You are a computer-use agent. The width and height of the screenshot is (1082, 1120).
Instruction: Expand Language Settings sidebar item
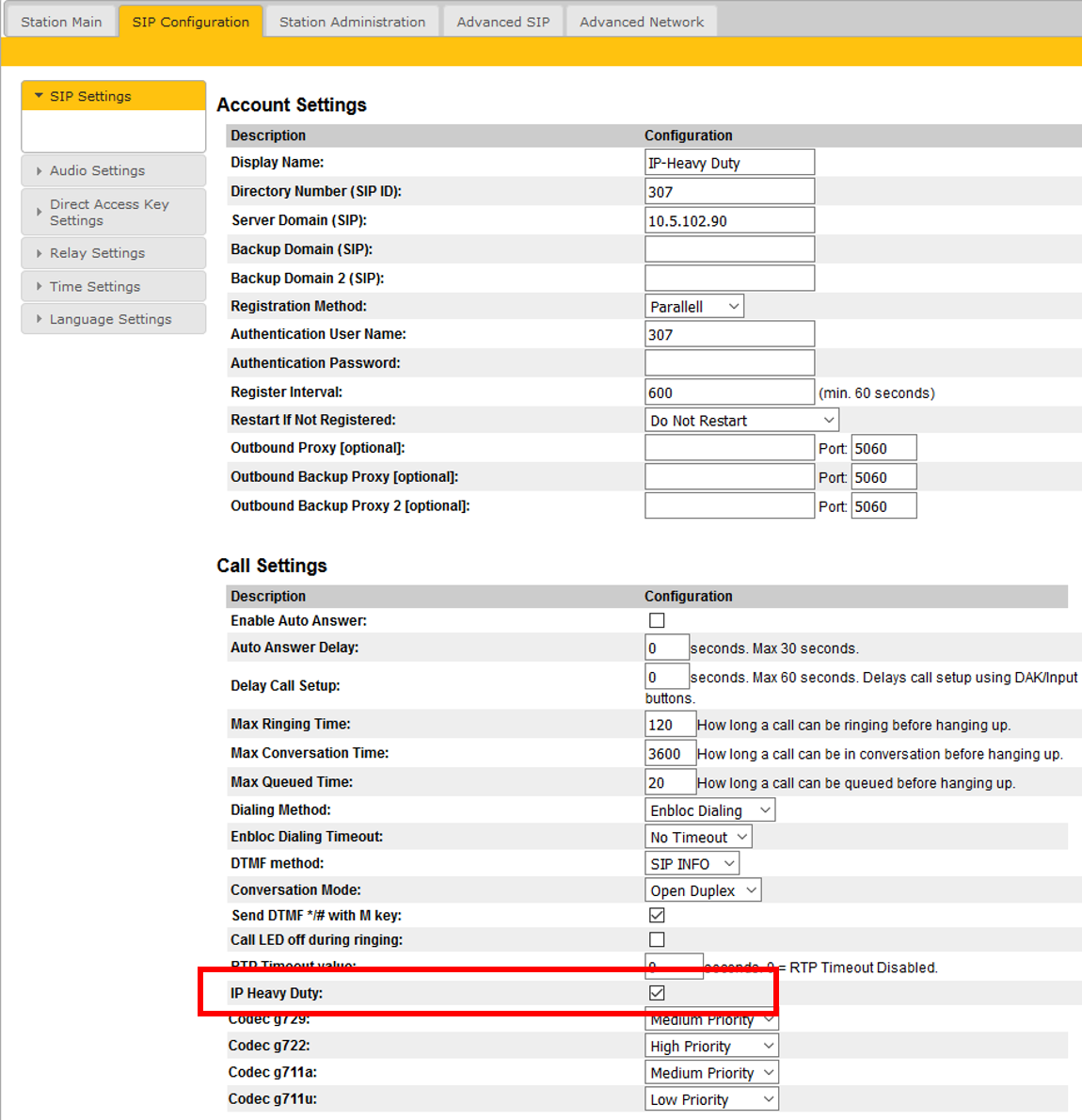114,319
